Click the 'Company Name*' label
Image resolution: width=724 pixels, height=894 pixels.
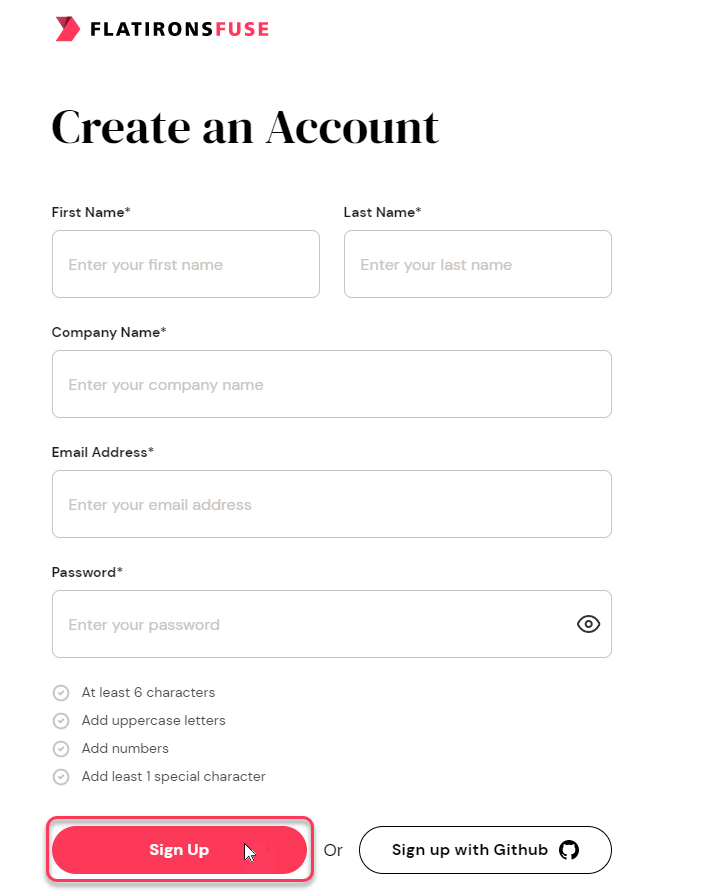(109, 332)
